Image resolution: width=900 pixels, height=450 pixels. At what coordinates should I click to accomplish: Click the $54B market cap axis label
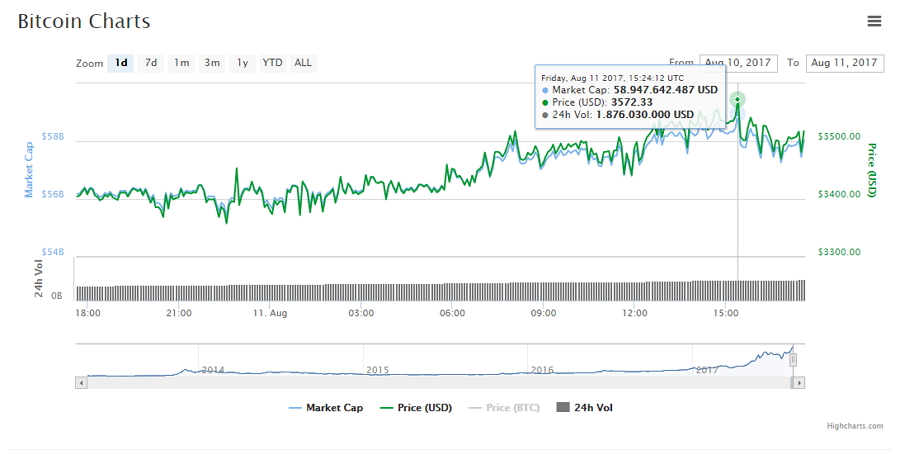tap(53, 252)
